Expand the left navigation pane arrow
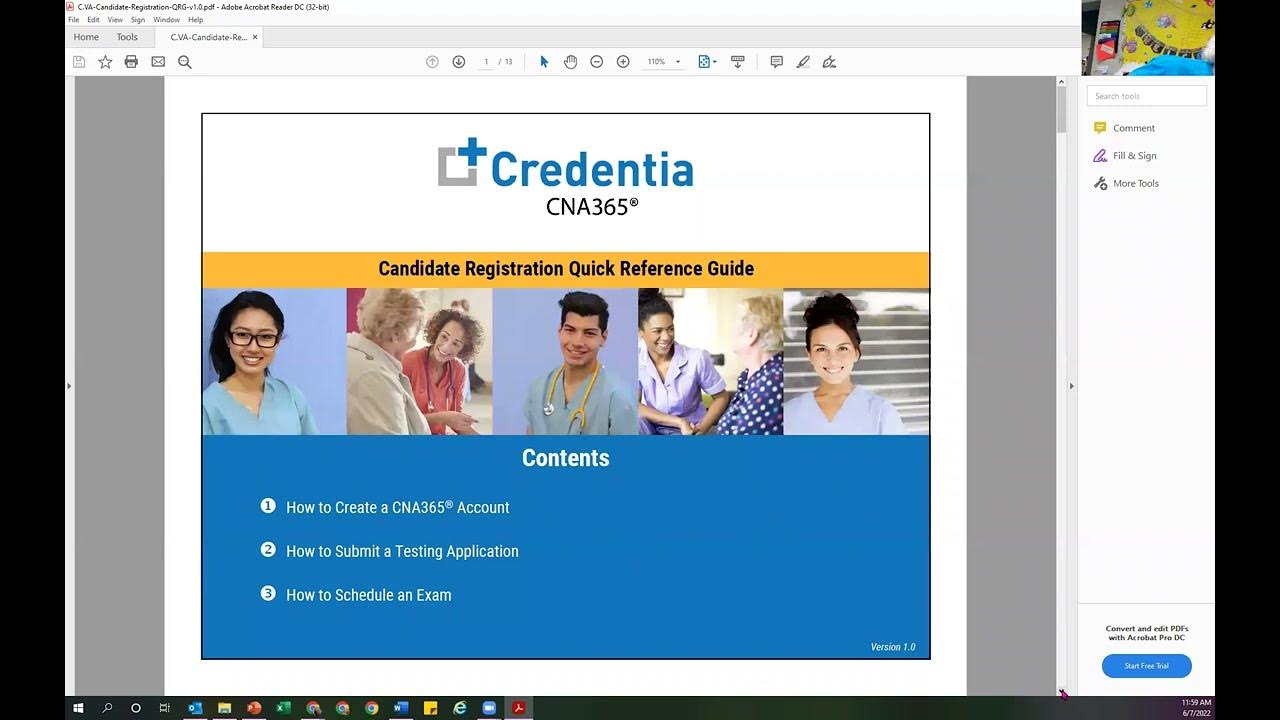The width and height of the screenshot is (1280, 720). 69,386
